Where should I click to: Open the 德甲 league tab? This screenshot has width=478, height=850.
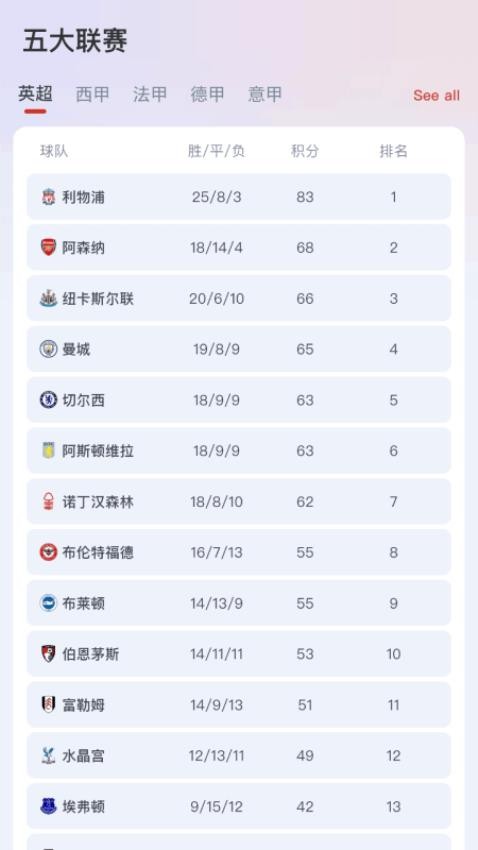tap(207, 94)
